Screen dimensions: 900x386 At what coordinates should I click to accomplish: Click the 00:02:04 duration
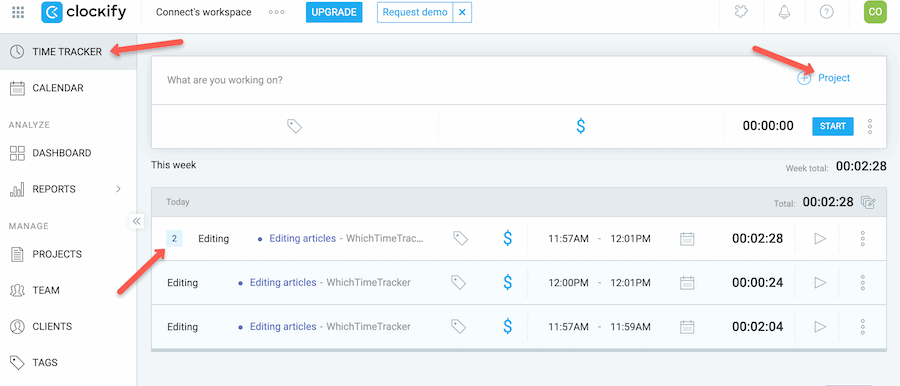757,327
